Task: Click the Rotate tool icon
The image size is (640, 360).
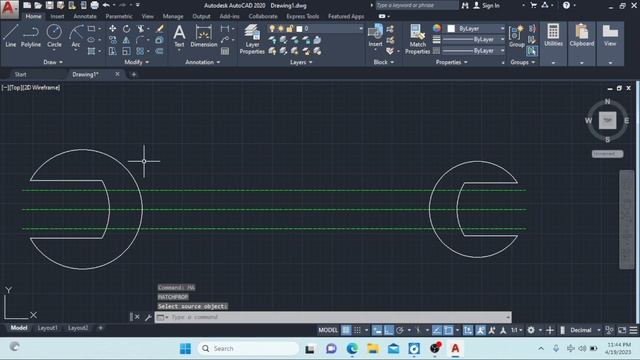Action: pyautogui.click(x=127, y=29)
